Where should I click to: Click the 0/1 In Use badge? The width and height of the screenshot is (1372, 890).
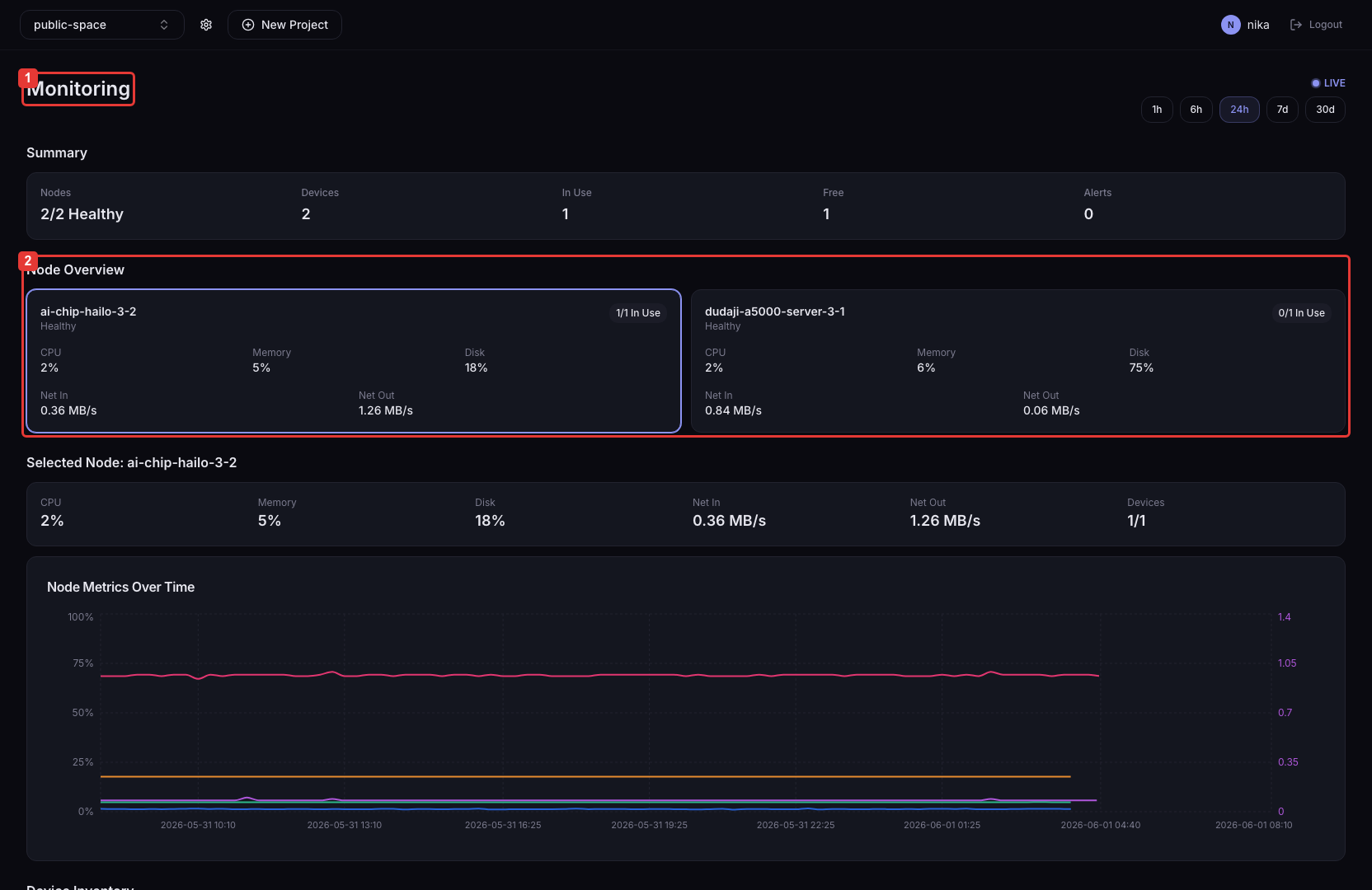(1301, 313)
